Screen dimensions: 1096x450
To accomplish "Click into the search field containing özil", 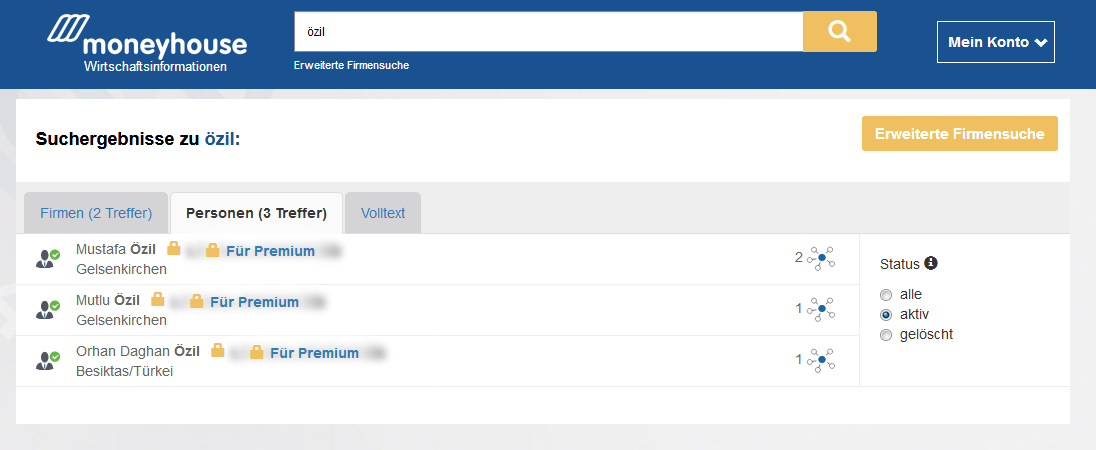I will (x=549, y=31).
